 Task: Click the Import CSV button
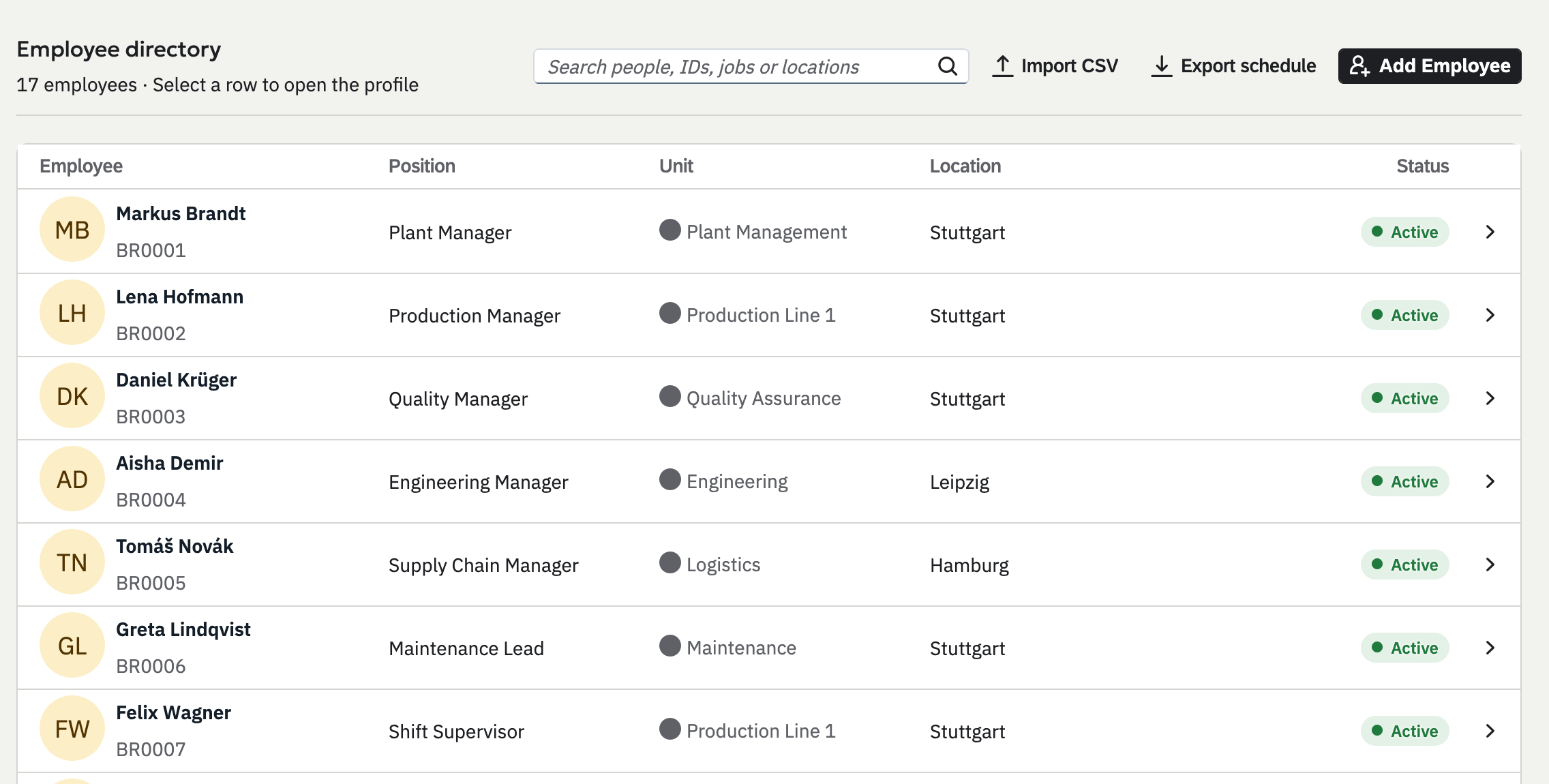(1055, 66)
